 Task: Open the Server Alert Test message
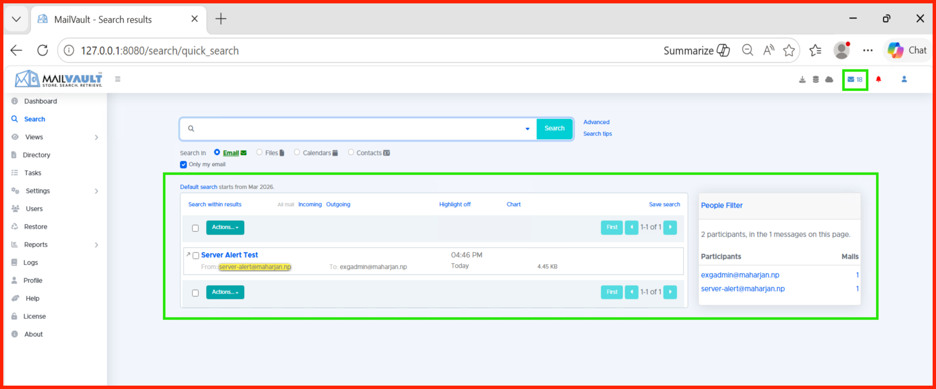click(x=230, y=255)
